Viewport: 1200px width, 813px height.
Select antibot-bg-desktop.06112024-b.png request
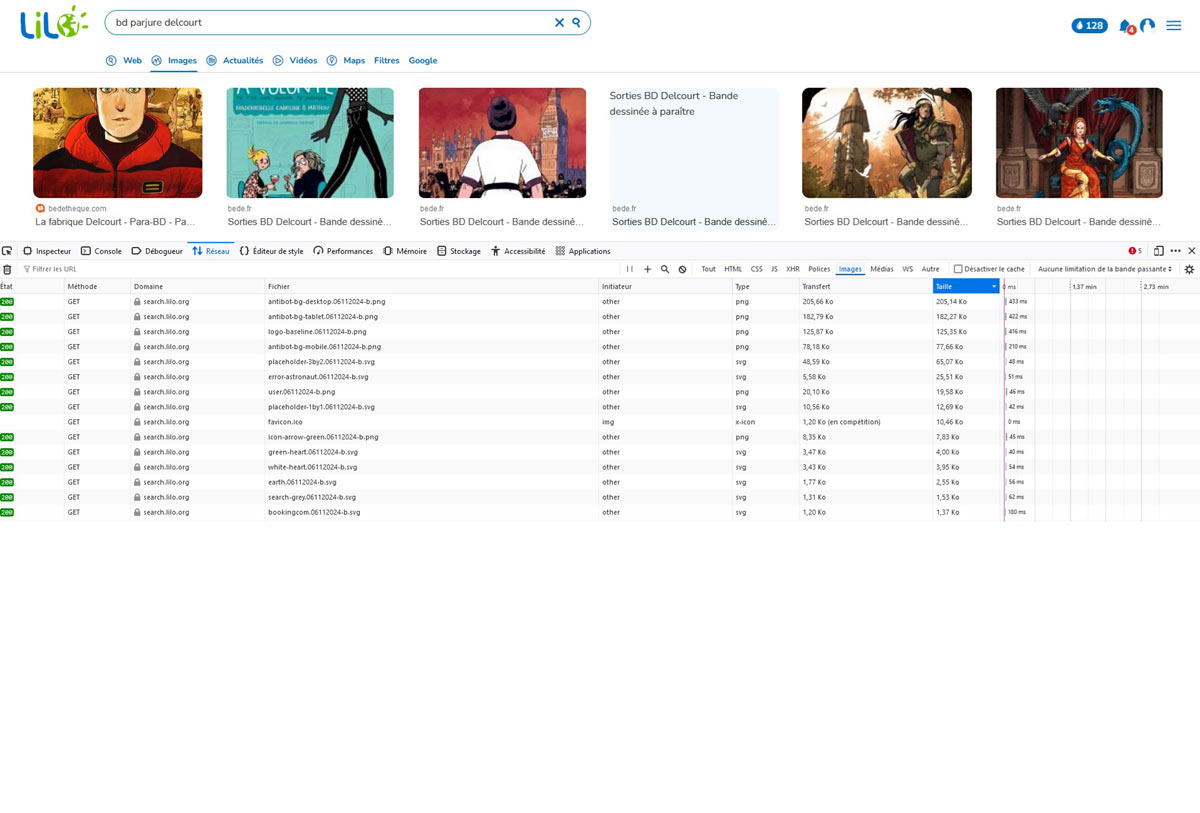click(x=600, y=302)
